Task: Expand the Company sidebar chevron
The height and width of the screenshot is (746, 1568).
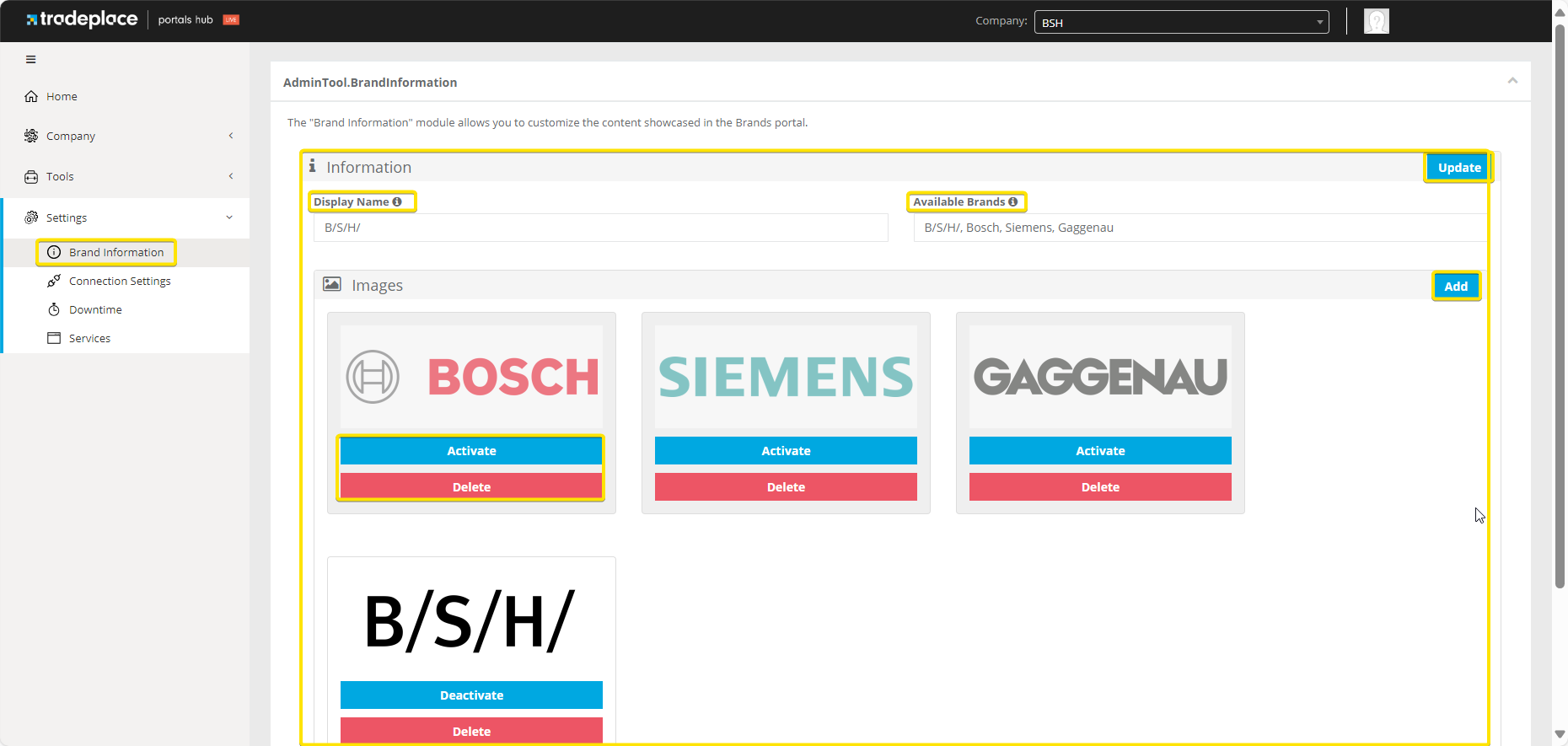Action: pos(231,136)
